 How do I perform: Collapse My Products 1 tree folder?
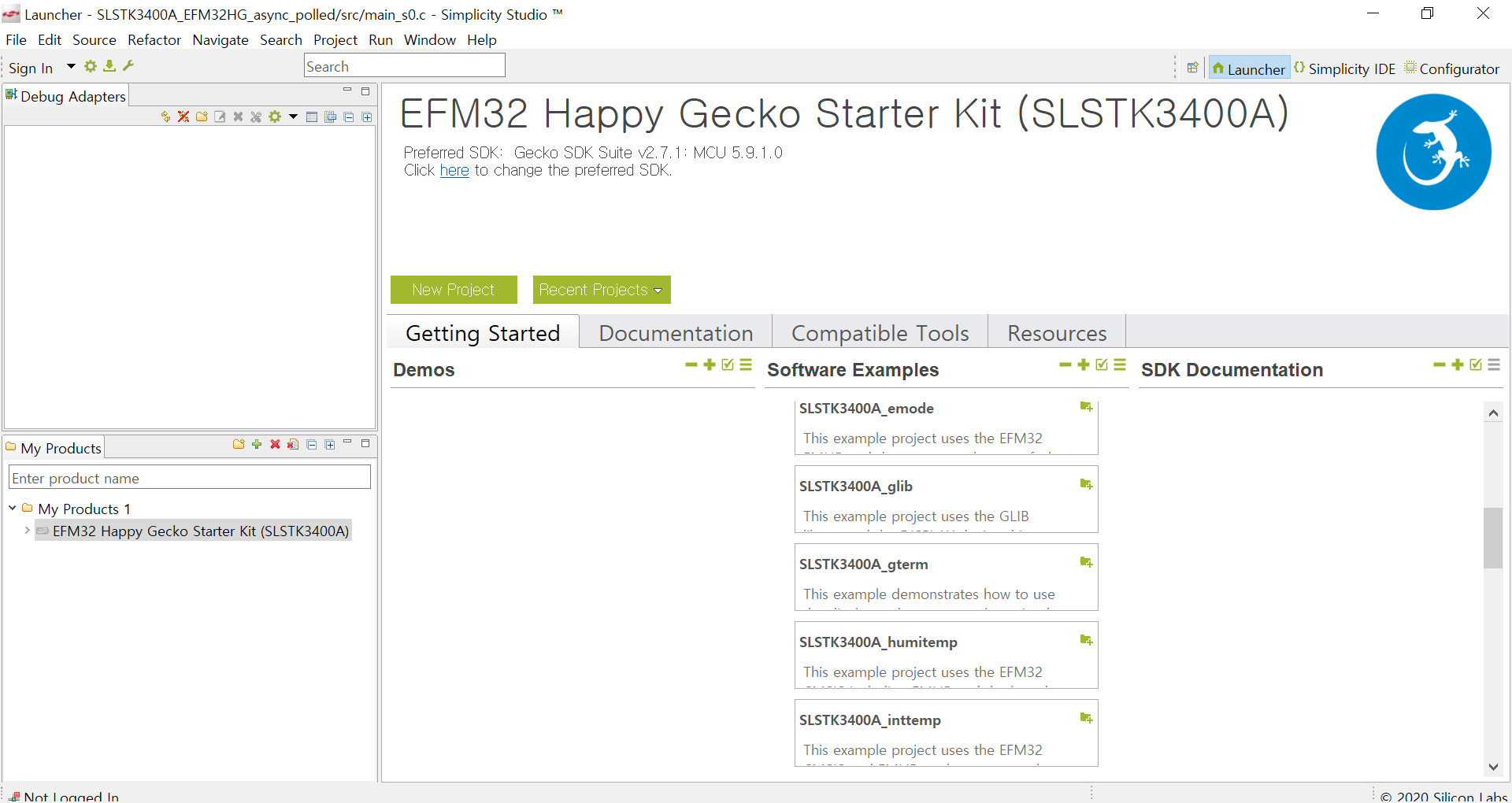[13, 509]
